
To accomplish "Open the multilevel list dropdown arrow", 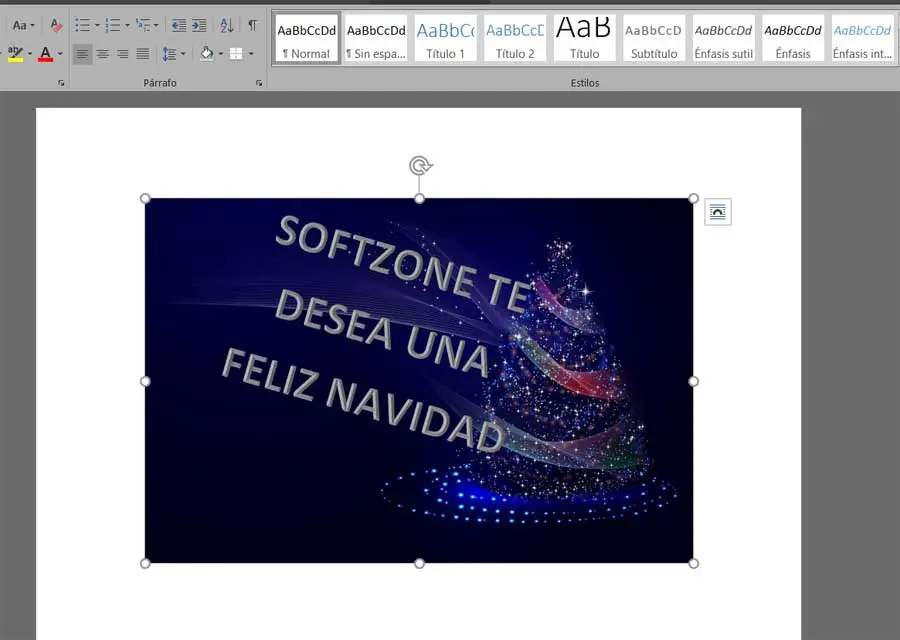I will click(x=156, y=25).
